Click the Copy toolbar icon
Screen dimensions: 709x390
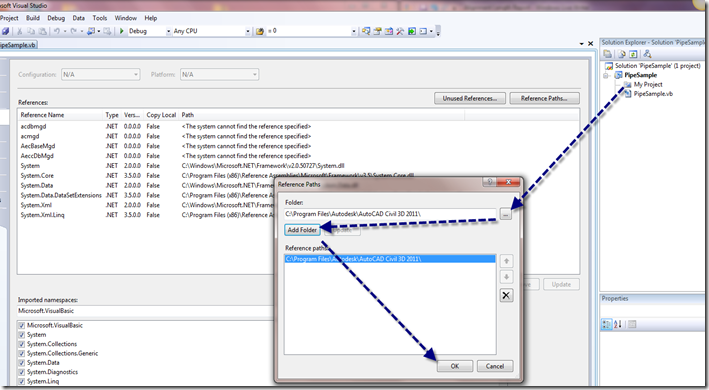(x=31, y=31)
